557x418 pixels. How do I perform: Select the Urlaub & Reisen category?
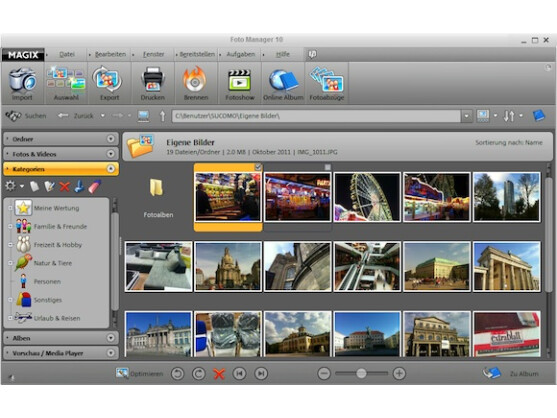(x=57, y=318)
